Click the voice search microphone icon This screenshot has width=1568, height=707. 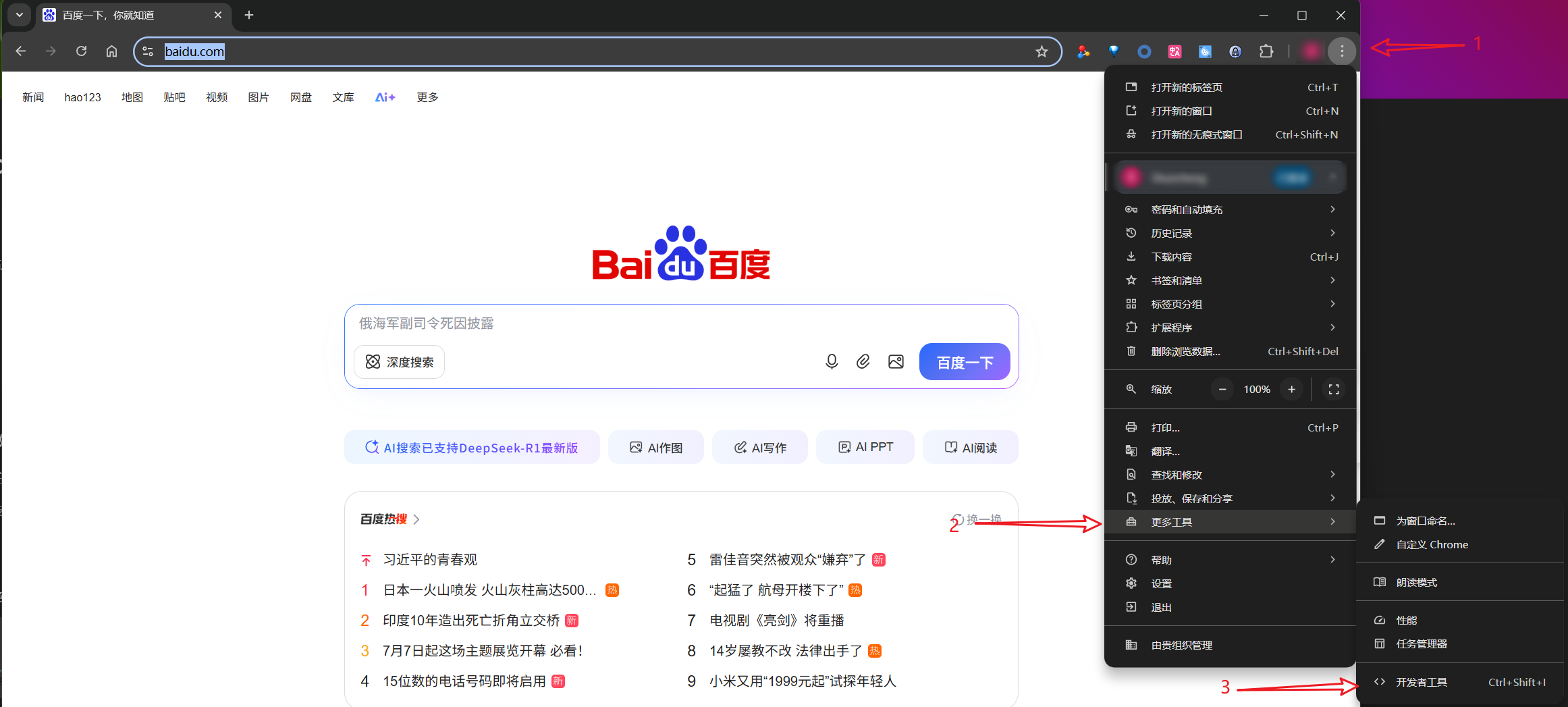pyautogui.click(x=832, y=362)
